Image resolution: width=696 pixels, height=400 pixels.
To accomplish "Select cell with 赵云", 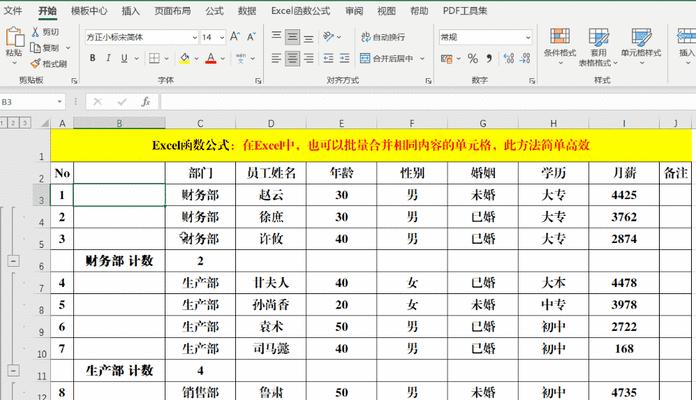I will click(271, 195).
